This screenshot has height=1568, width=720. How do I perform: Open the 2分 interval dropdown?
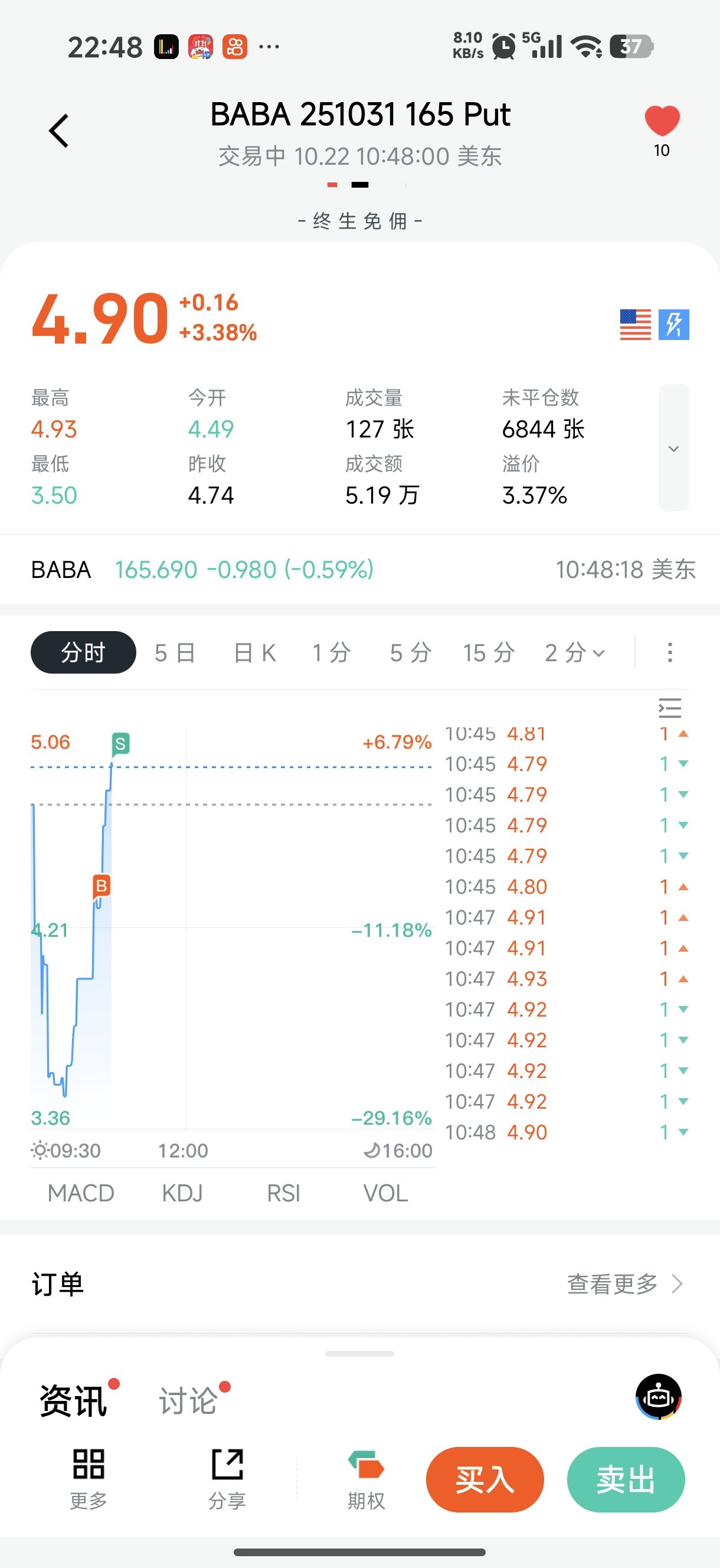point(575,653)
